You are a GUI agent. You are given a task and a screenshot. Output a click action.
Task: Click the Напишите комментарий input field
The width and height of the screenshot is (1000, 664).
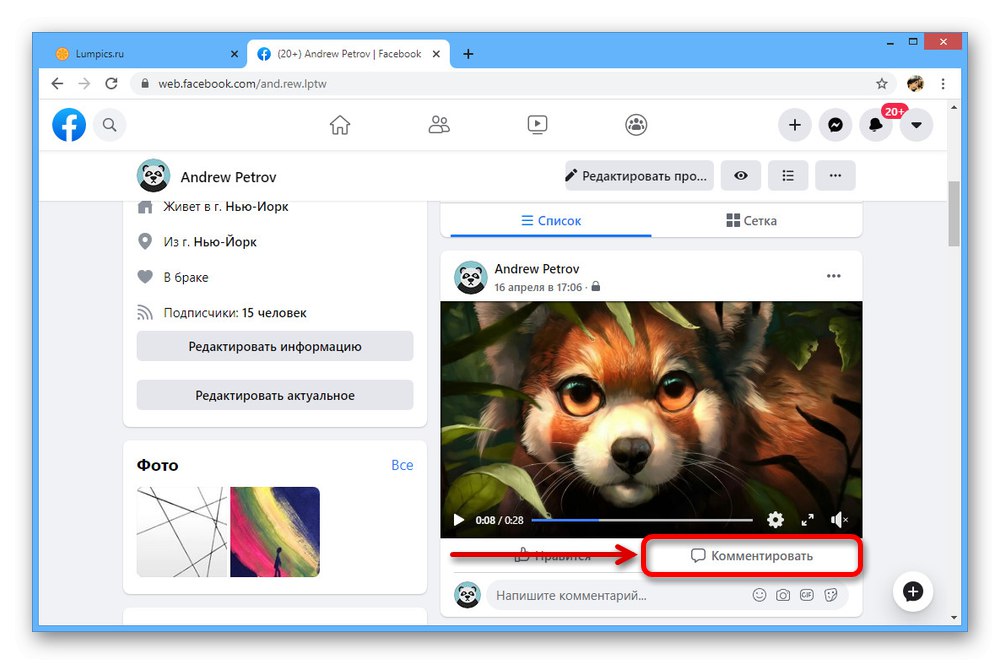tap(619, 596)
